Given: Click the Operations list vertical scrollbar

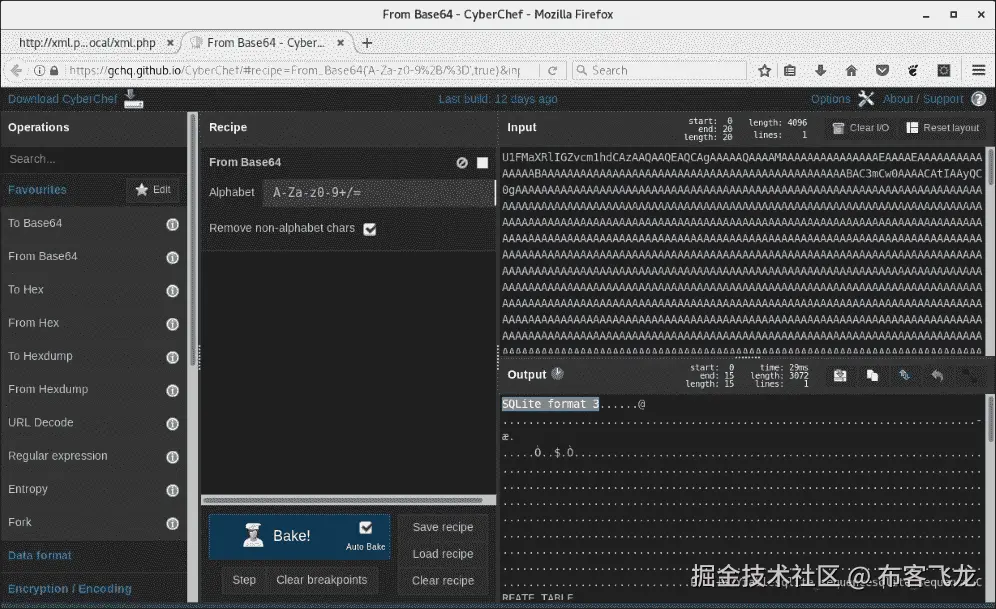Looking at the screenshot, I should pyautogui.click(x=192, y=240).
